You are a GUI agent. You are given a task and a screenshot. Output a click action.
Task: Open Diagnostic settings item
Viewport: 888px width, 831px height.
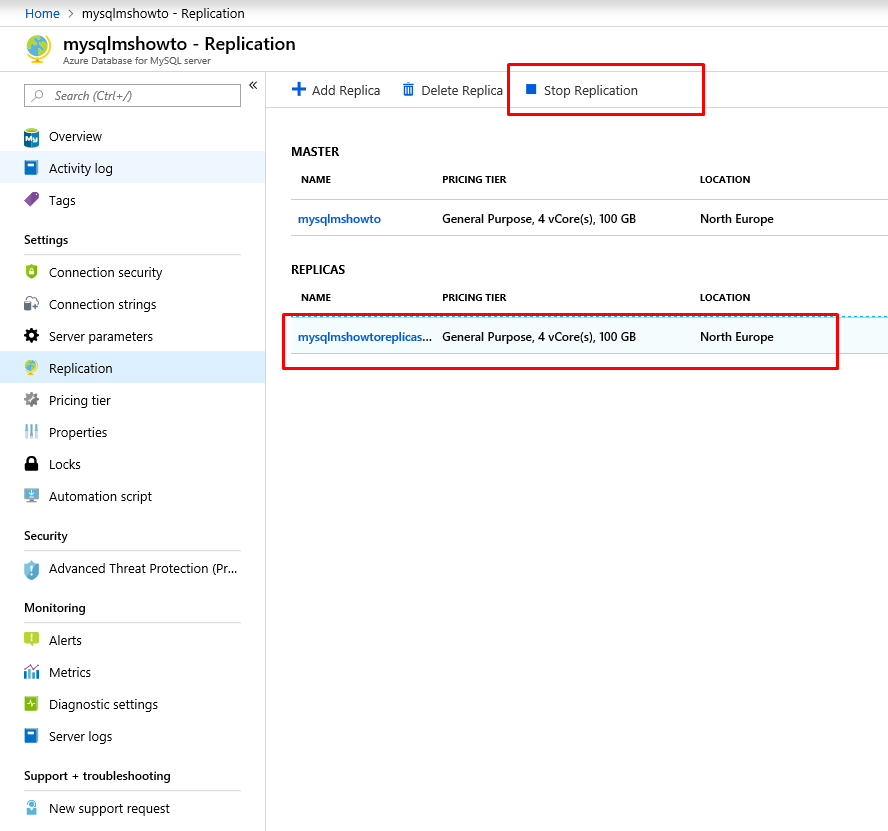(x=133, y=704)
